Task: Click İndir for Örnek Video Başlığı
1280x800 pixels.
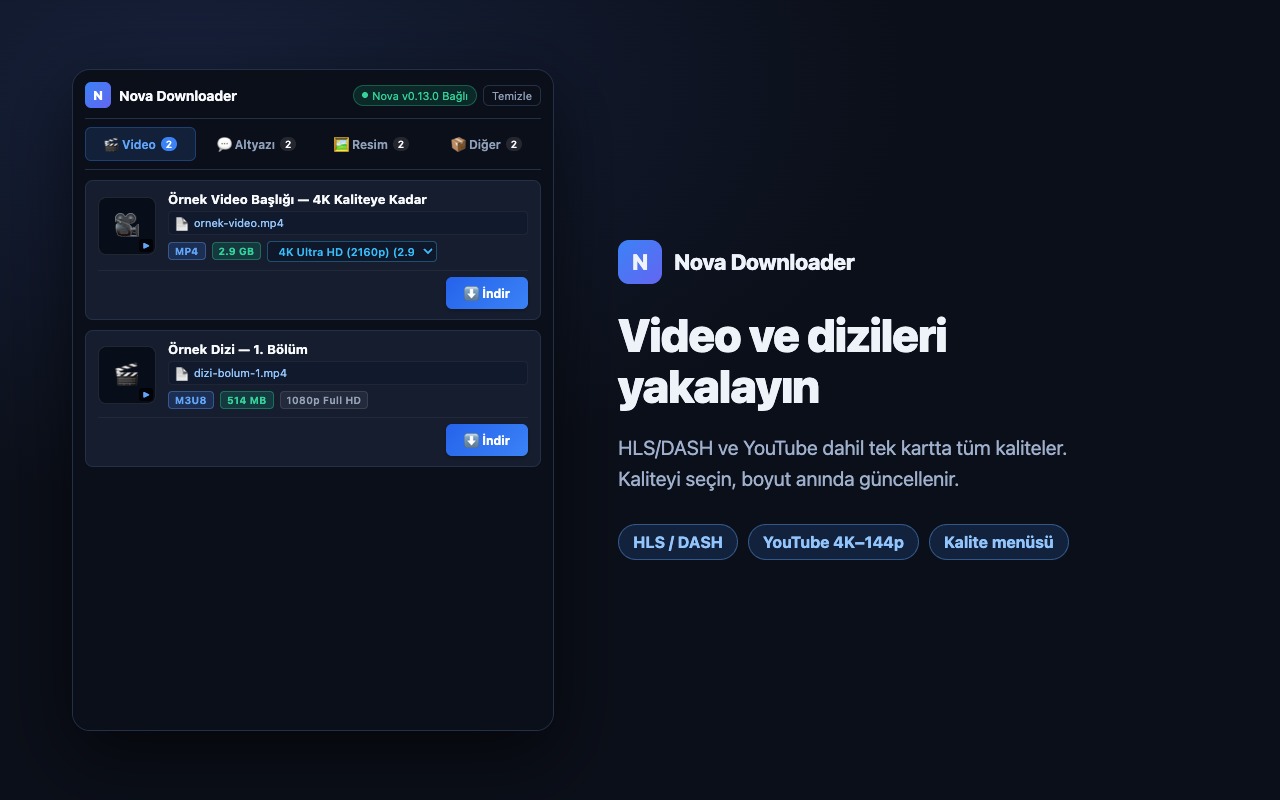Action: pyautogui.click(x=487, y=293)
